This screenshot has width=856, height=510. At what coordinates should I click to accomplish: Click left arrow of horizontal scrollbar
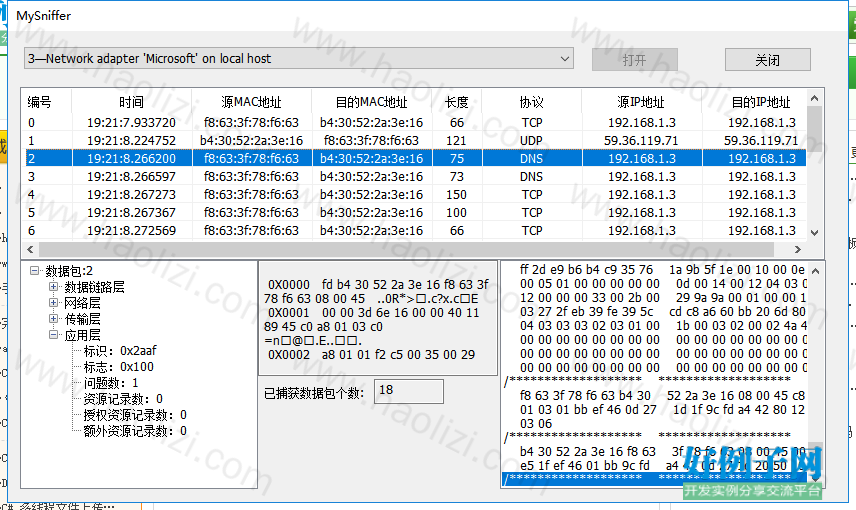tap(31, 249)
